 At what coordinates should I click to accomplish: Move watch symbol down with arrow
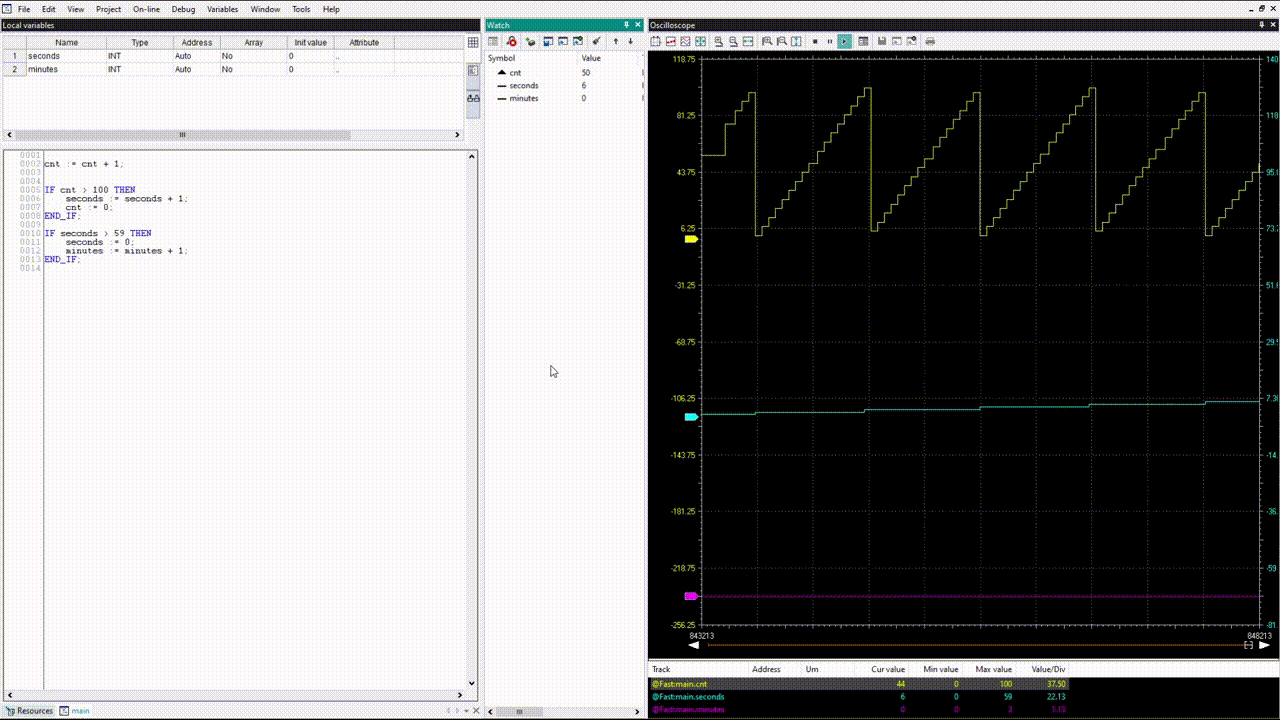click(630, 41)
